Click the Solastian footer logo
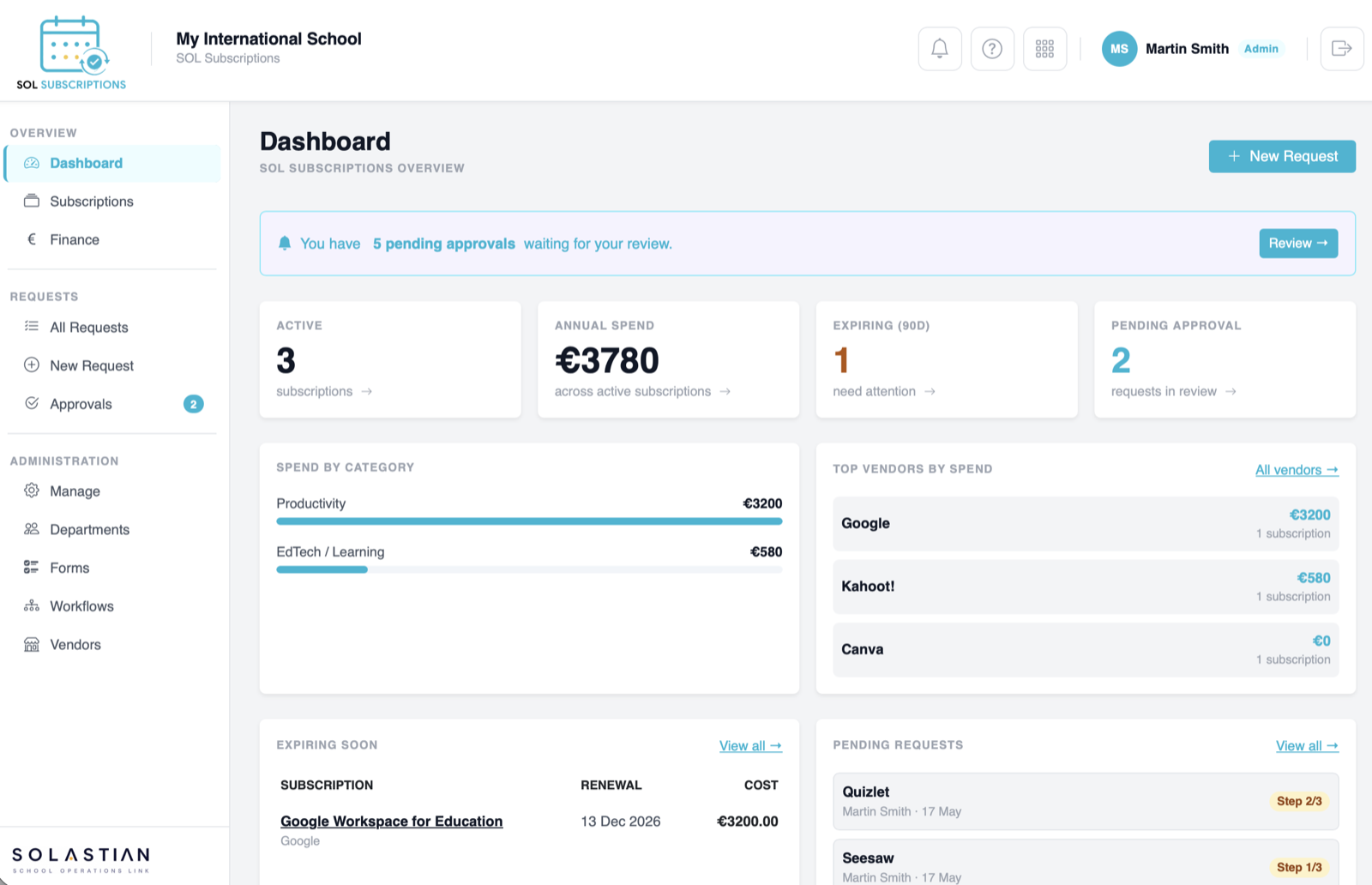Viewport: 1372px width, 885px height. point(81,859)
